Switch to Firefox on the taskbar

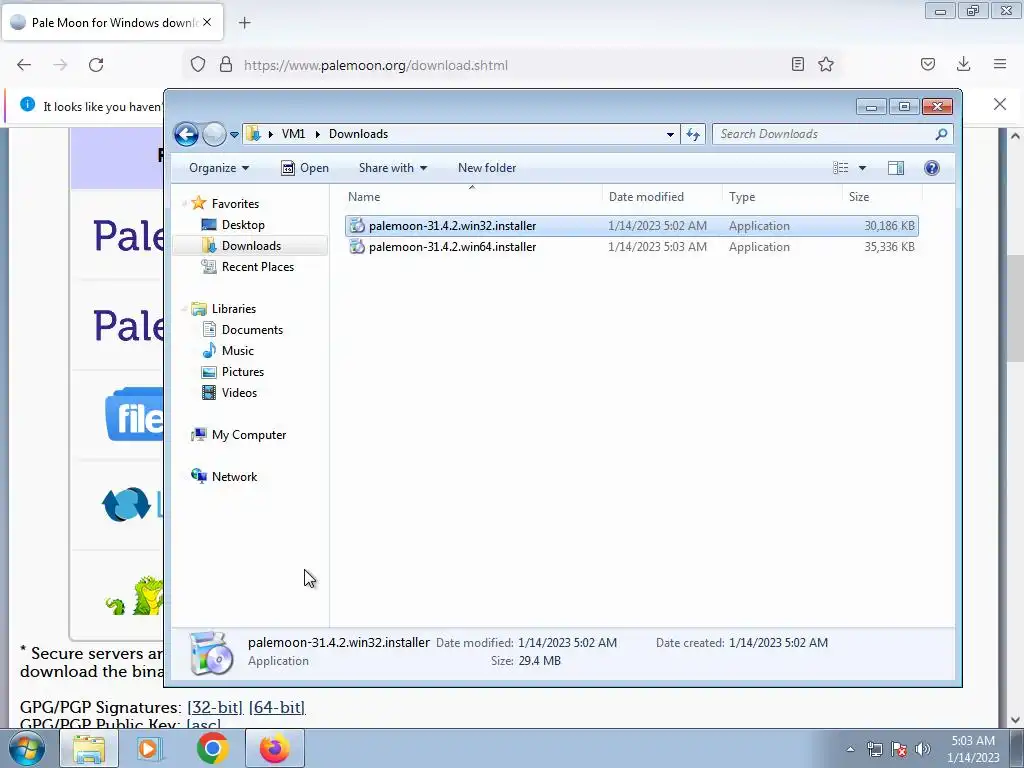pos(274,748)
